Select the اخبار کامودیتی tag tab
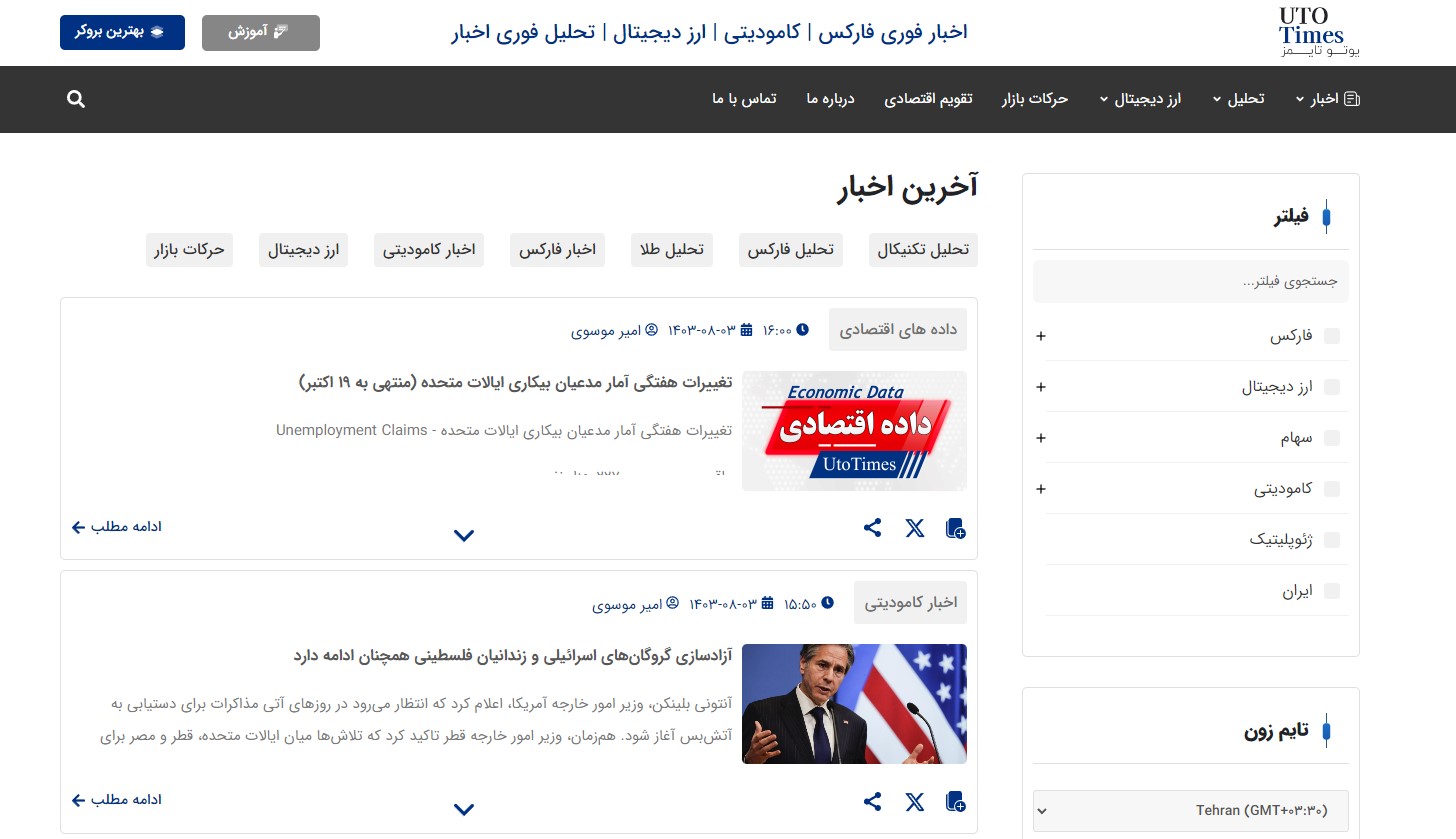 point(429,250)
